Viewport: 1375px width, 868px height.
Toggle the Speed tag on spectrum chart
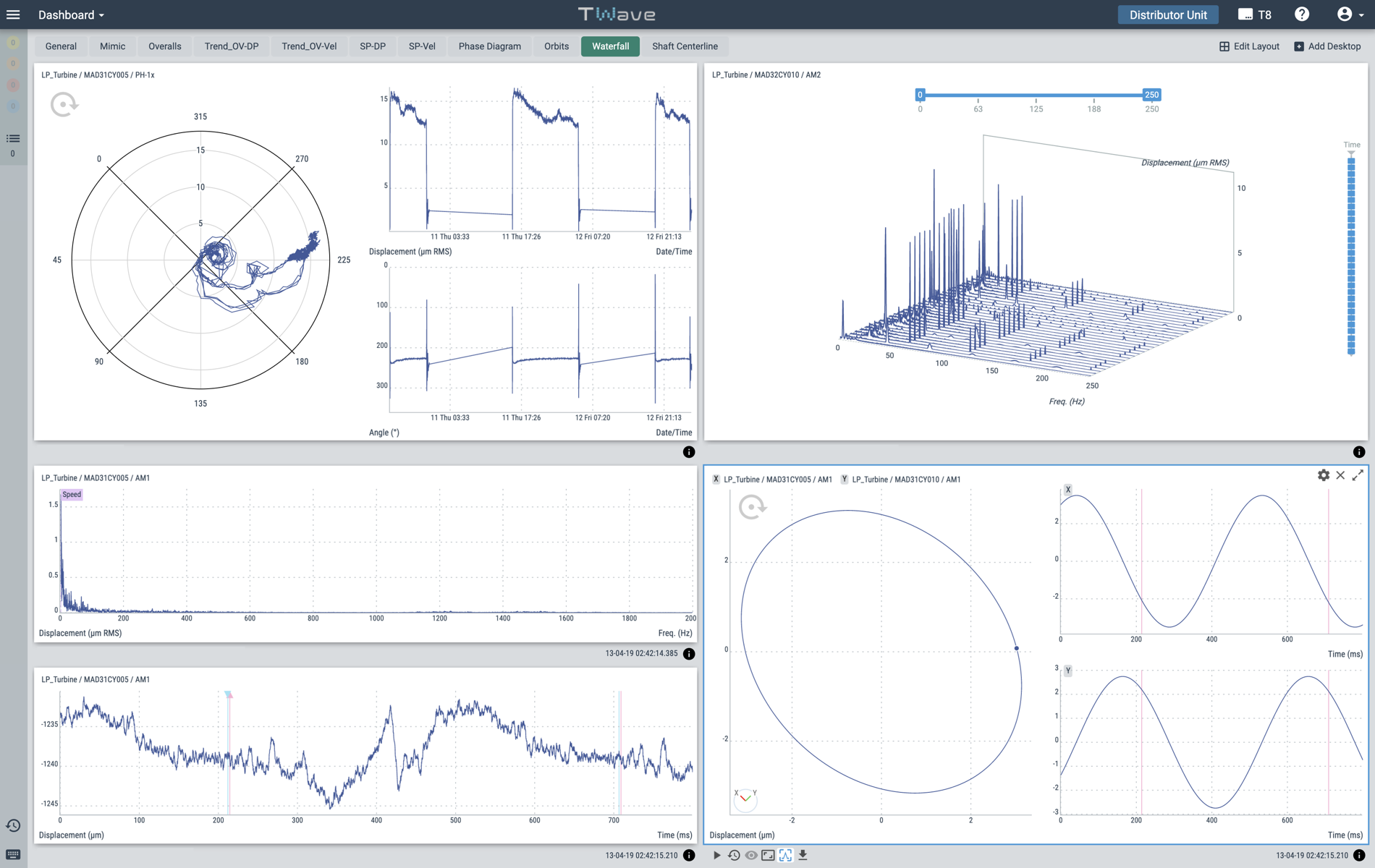[x=72, y=495]
